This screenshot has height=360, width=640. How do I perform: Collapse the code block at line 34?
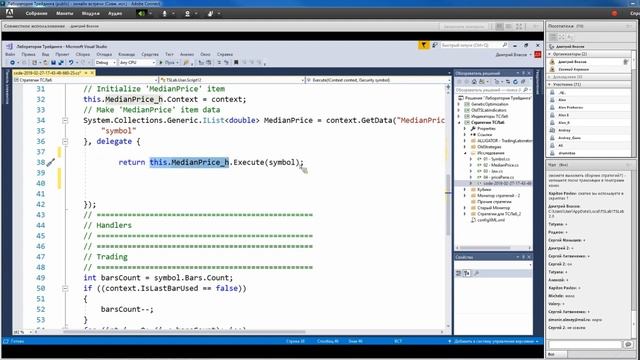[65, 120]
